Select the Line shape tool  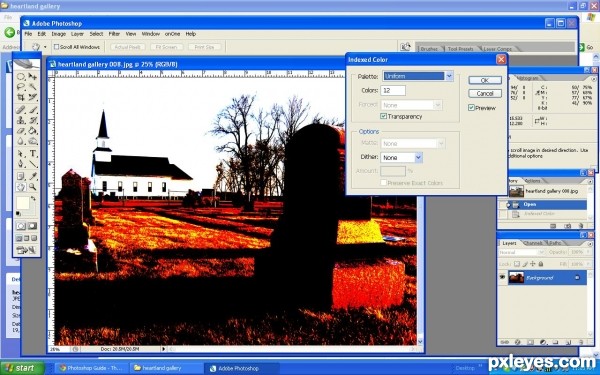(33, 164)
